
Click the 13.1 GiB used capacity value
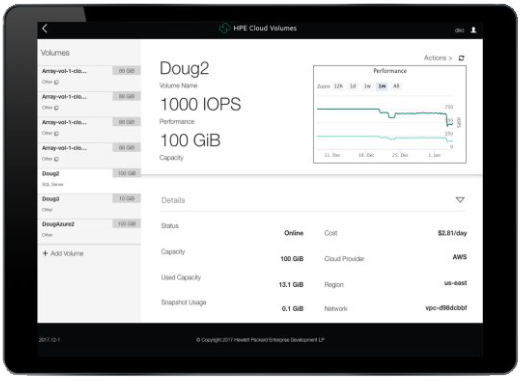[291, 284]
